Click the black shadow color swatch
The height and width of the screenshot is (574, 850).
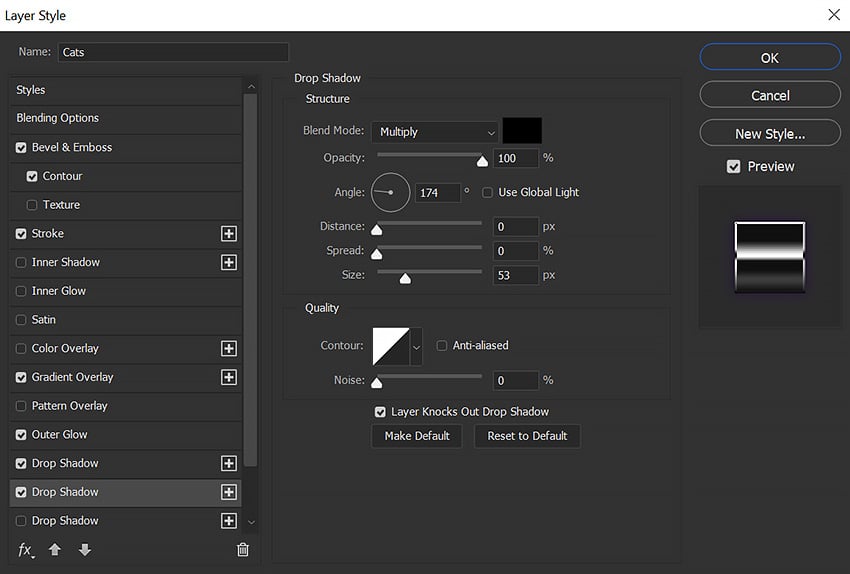pyautogui.click(x=522, y=131)
